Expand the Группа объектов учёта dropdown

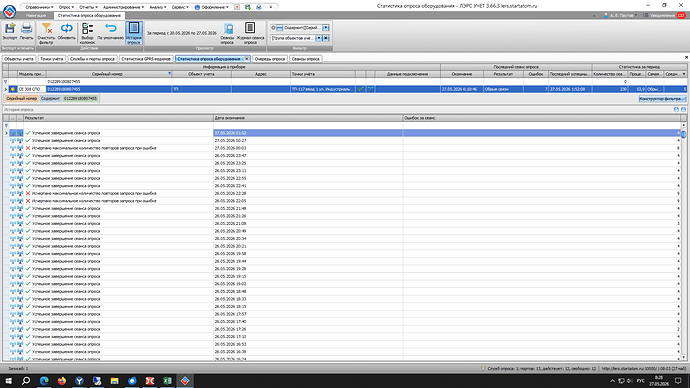(x=319, y=38)
